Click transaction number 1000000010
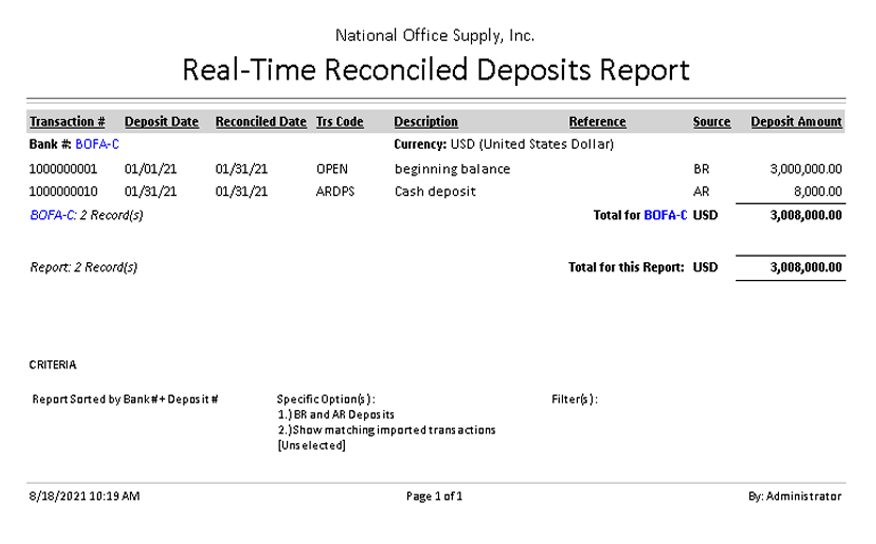 tap(63, 191)
